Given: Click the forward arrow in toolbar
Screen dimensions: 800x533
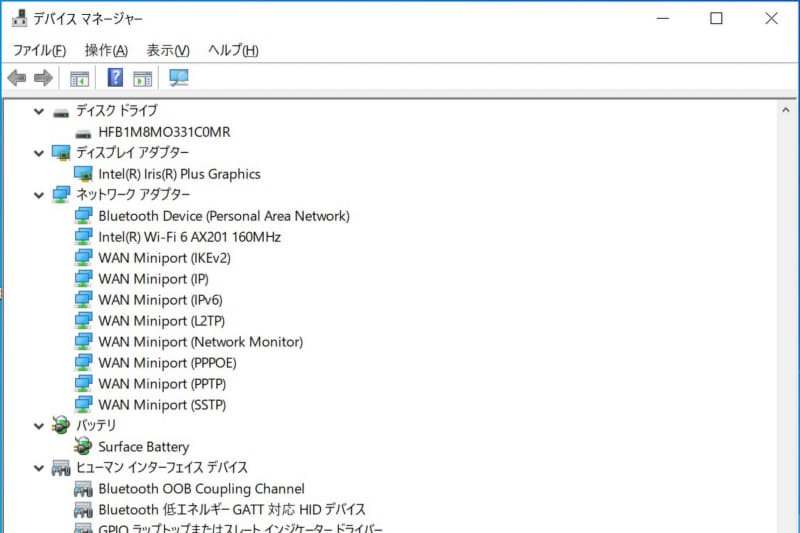Looking at the screenshot, I should point(43,78).
